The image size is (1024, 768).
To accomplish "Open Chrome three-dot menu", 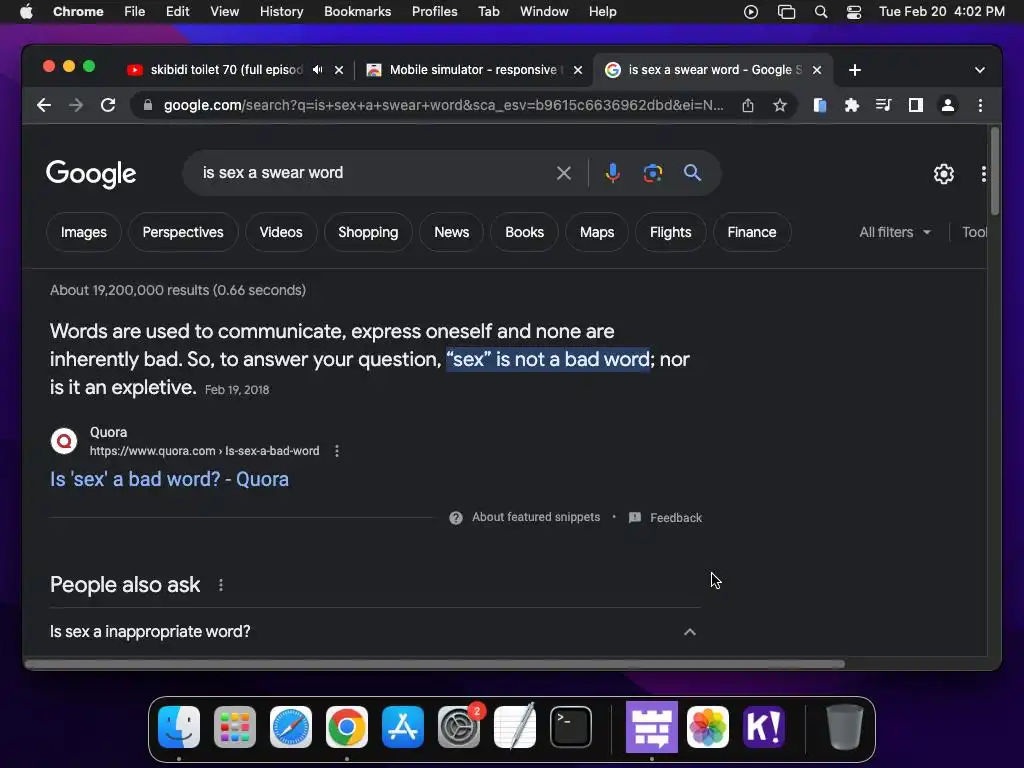I will pos(980,105).
